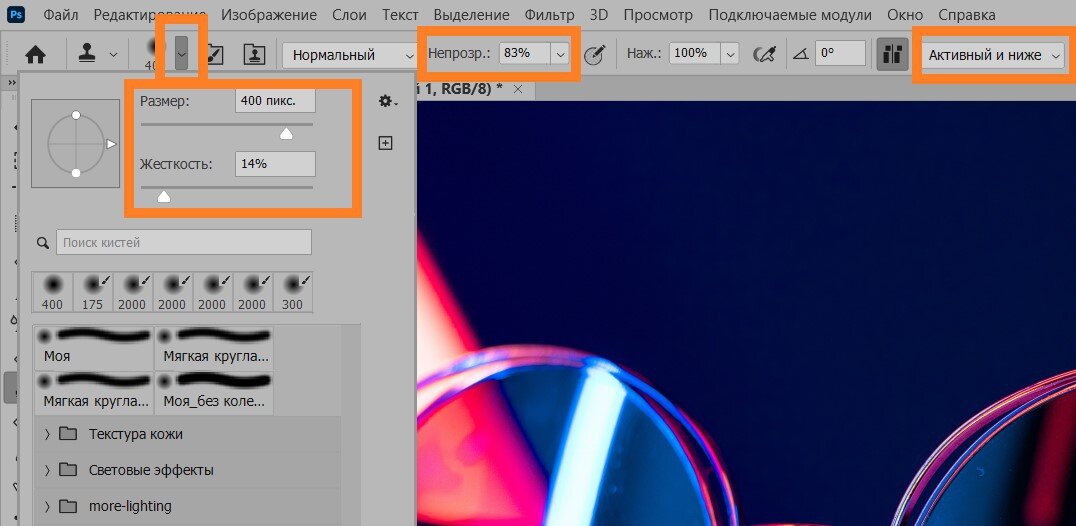The width and height of the screenshot is (1076, 526).
Task: Click the Световые эффекты folder name
Action: coord(151,470)
